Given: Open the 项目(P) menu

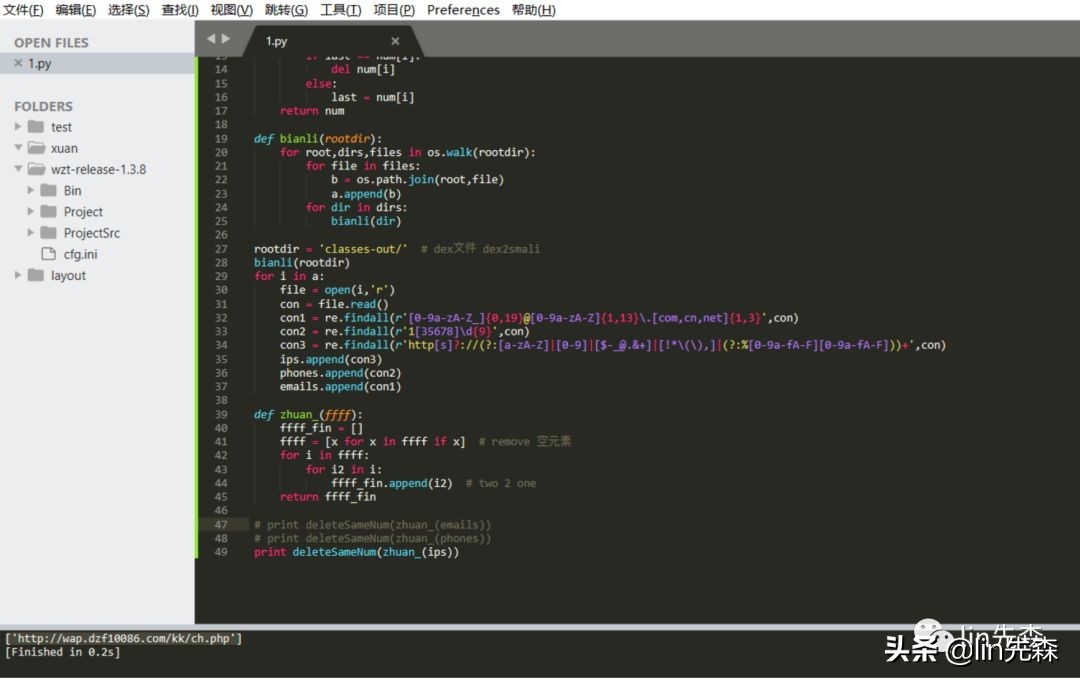Looking at the screenshot, I should click(x=394, y=10).
